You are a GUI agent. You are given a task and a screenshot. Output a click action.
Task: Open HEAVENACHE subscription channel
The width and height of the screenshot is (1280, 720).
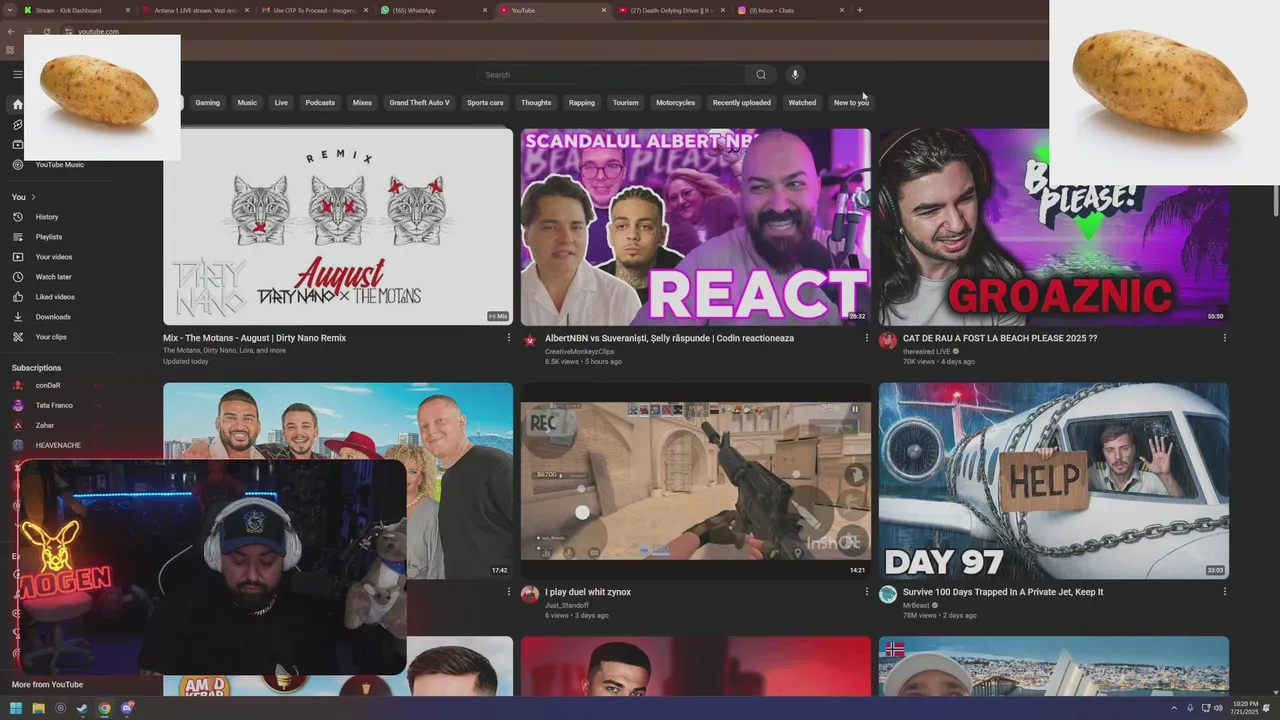(58, 446)
